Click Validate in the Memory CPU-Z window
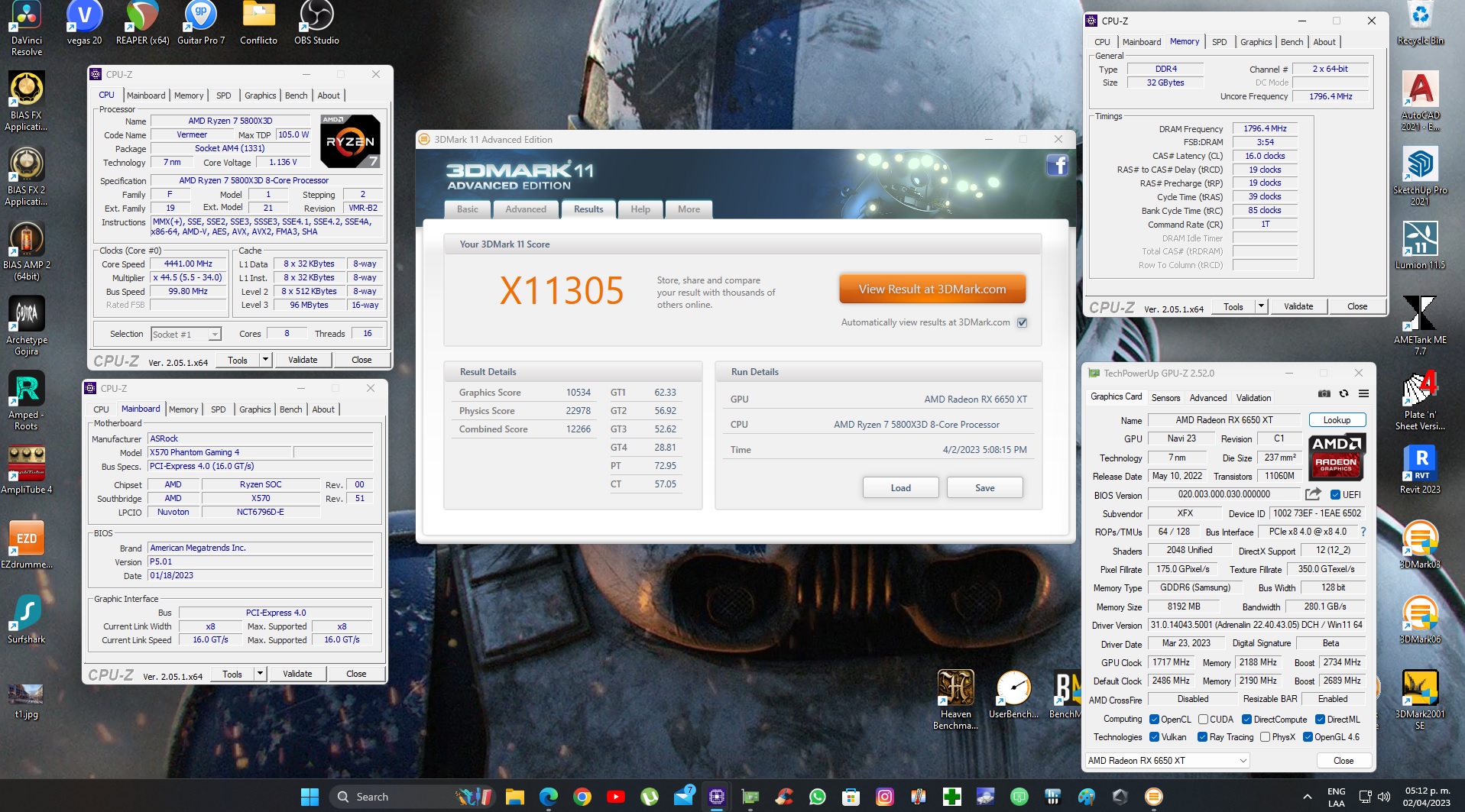1465x812 pixels. coord(1298,306)
